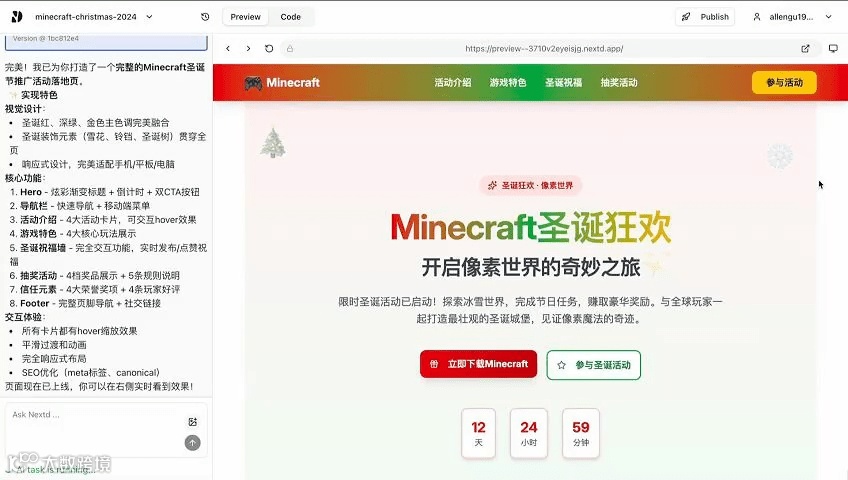Click the 立即下载Minecraft button
The height and width of the screenshot is (480, 848).
click(x=478, y=364)
